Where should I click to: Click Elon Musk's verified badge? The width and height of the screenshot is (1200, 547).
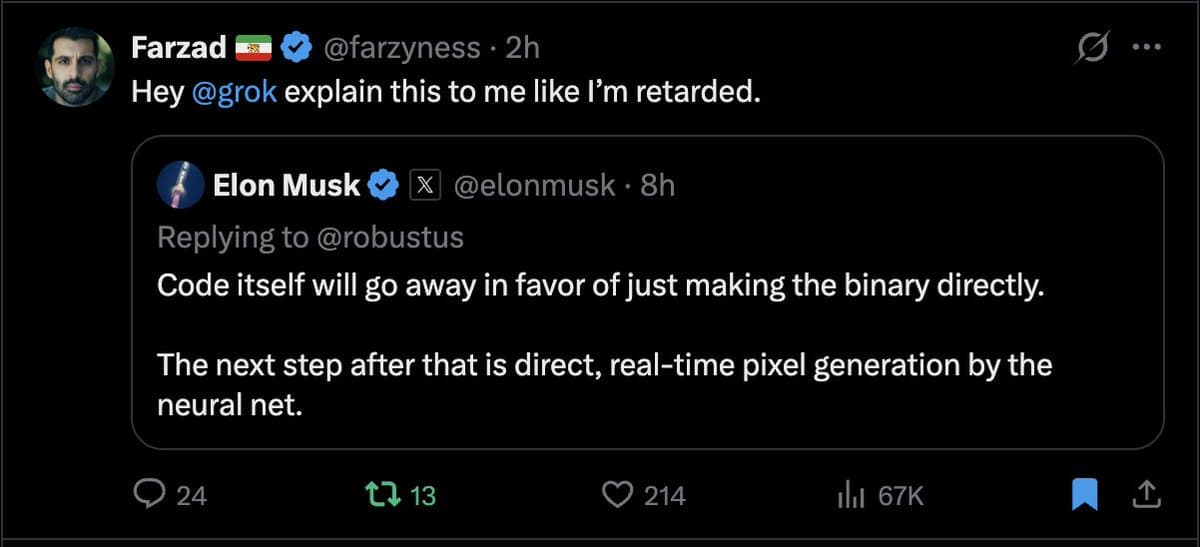[386, 185]
